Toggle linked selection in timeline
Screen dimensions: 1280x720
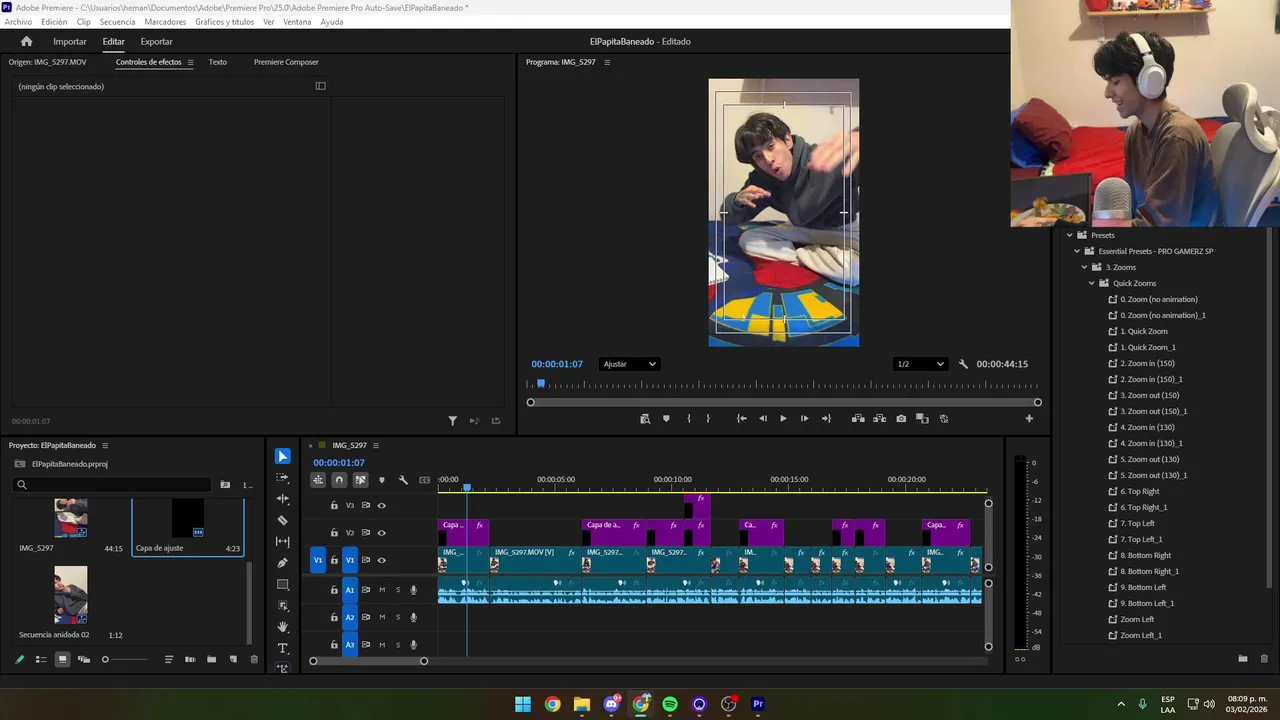(360, 480)
